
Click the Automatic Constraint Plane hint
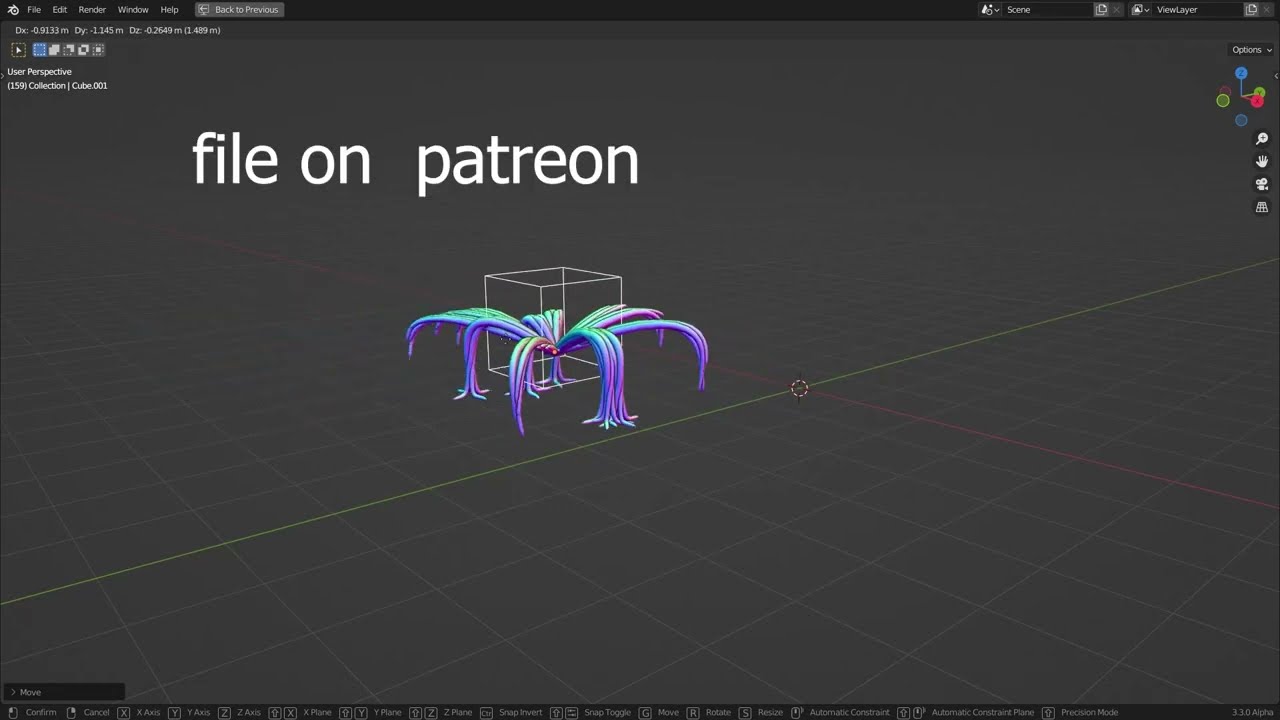coord(982,712)
